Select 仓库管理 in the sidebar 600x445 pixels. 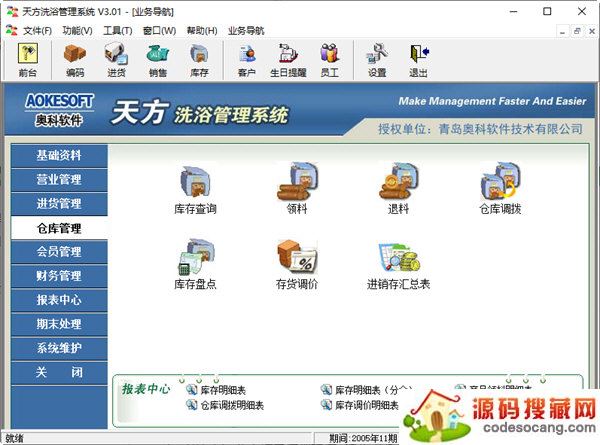(59, 228)
